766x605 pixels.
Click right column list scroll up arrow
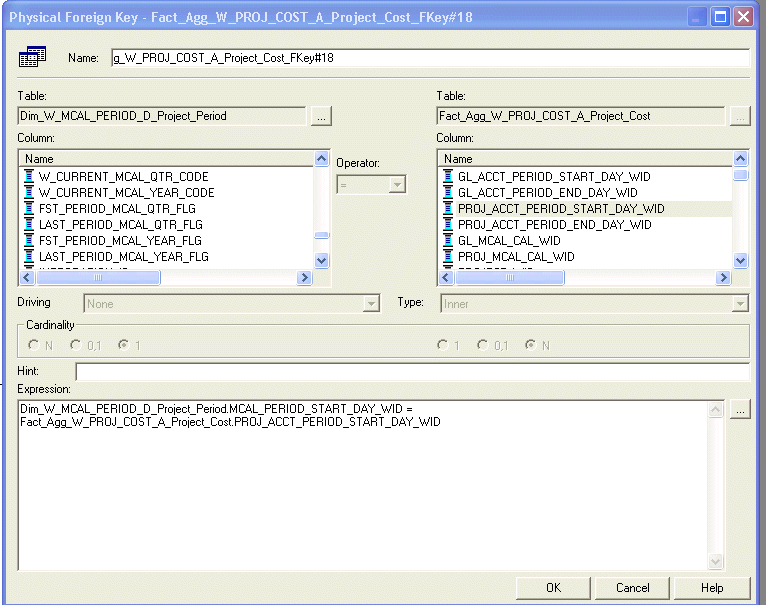pos(741,159)
